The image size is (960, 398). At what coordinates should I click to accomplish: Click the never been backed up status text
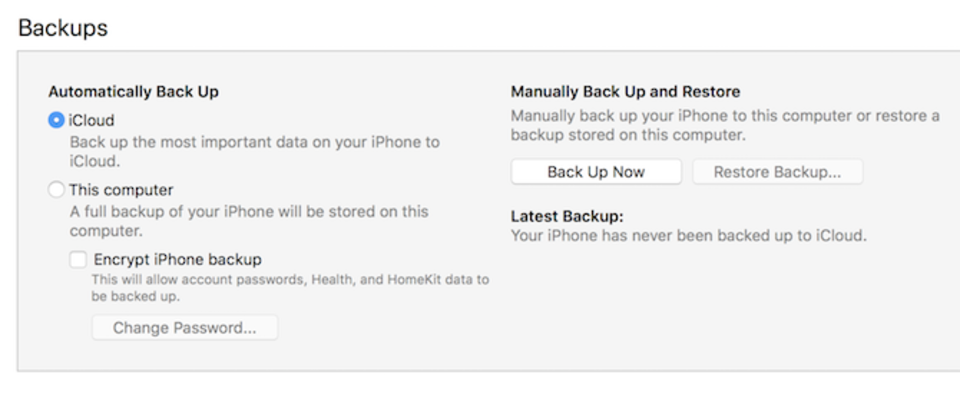[689, 235]
